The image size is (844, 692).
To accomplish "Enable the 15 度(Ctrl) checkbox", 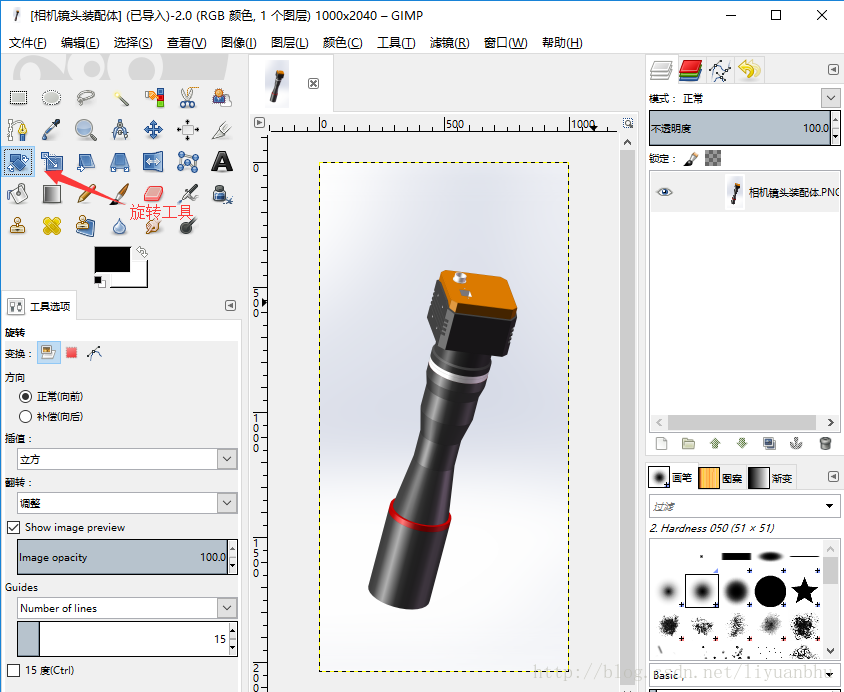I will click(13, 670).
